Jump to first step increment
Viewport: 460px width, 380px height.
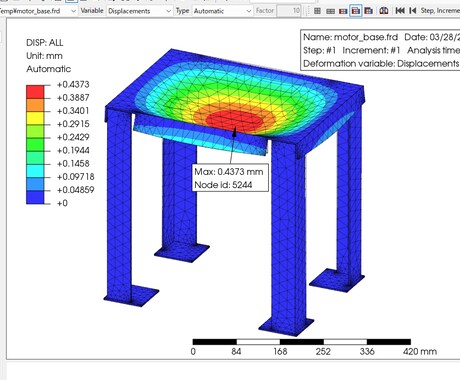(400, 11)
